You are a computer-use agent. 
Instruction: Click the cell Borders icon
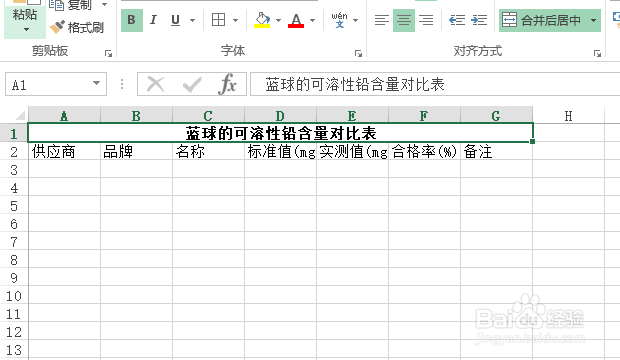click(x=218, y=20)
